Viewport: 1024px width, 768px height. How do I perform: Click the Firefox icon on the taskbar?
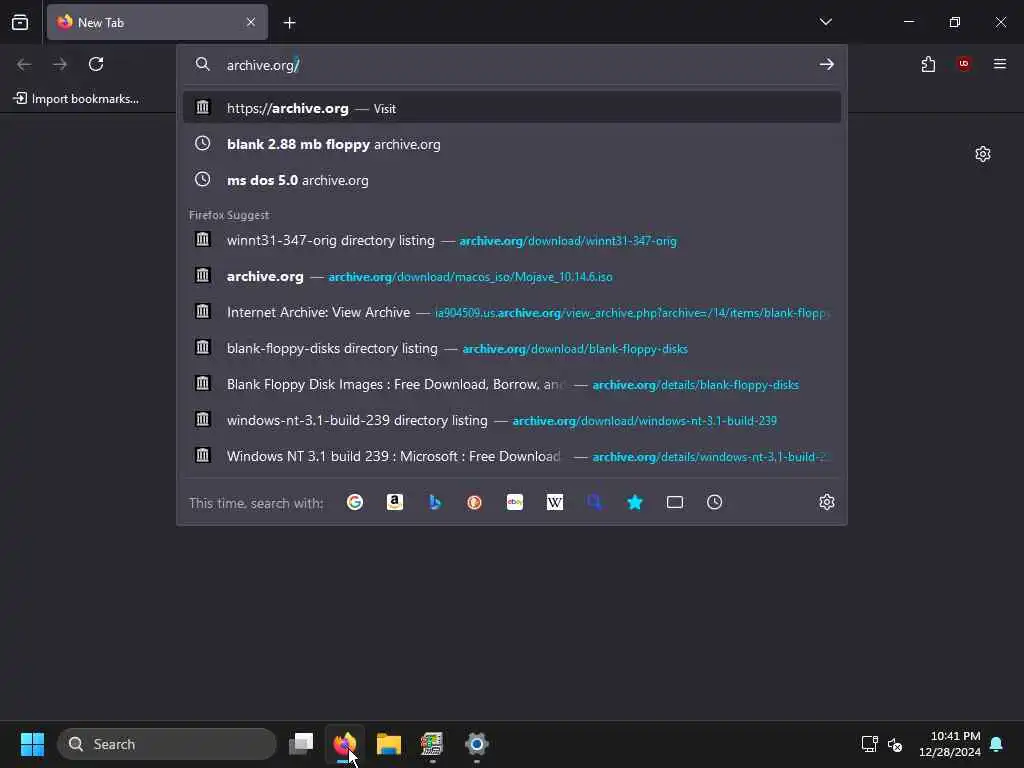click(x=344, y=744)
